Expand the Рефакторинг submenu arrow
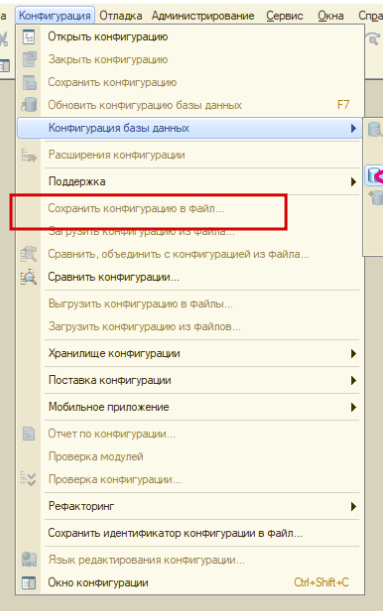 353,506
